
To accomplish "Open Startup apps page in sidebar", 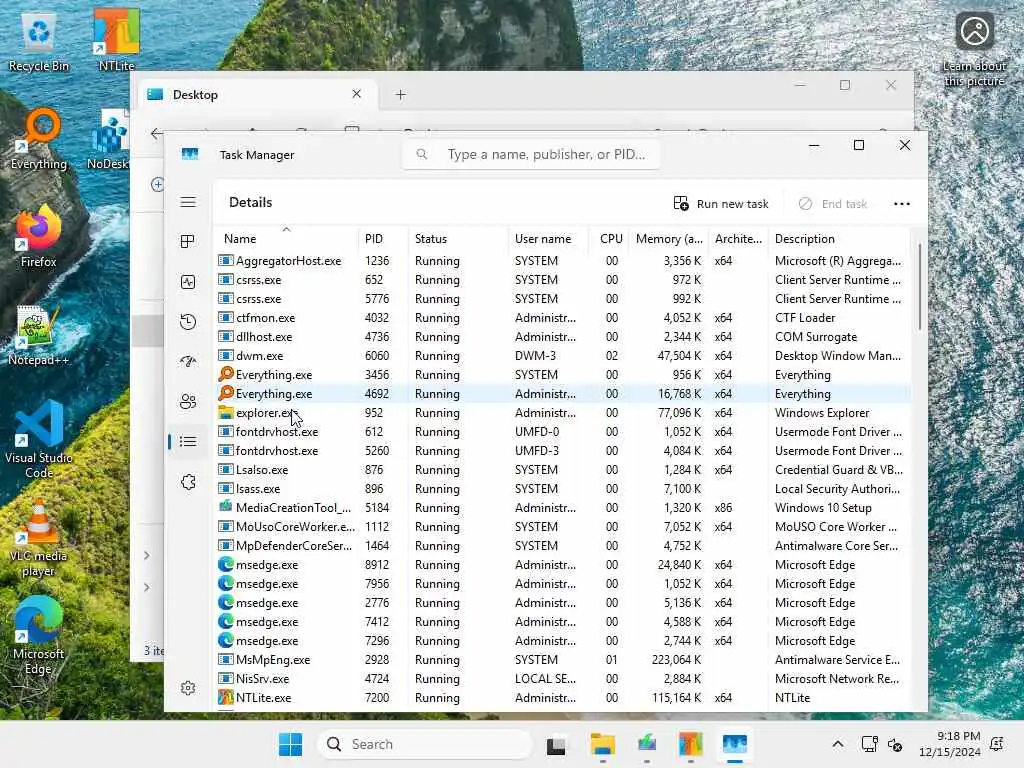I will [188, 361].
